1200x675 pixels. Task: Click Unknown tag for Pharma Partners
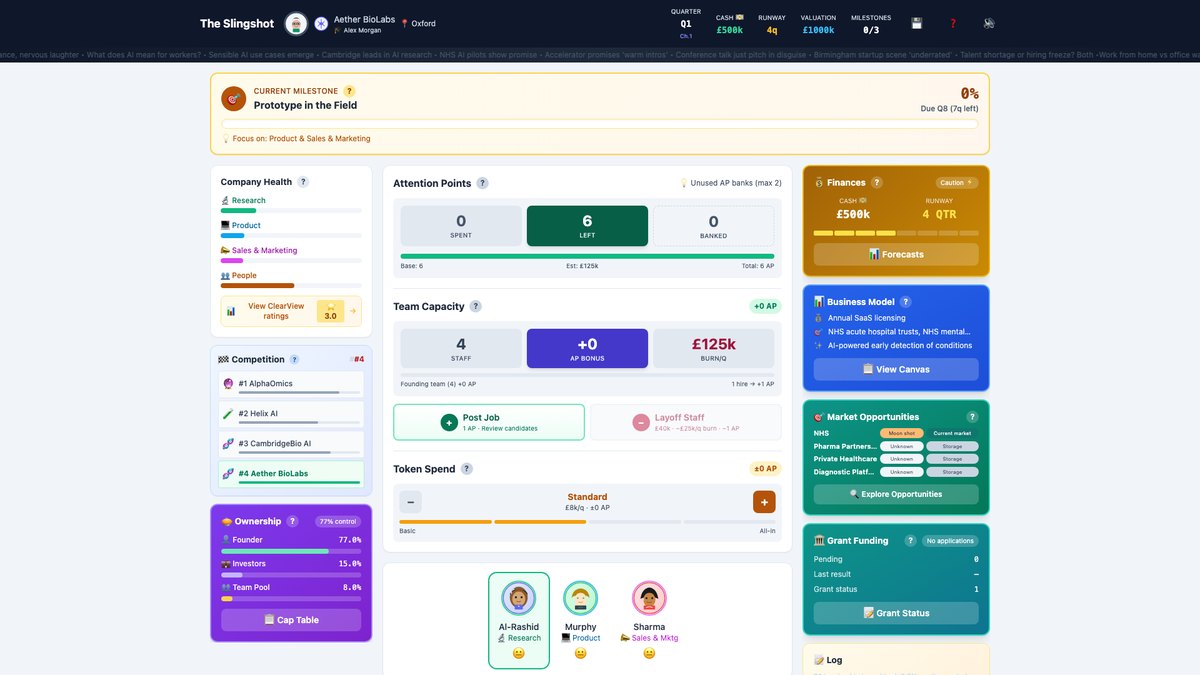point(902,446)
